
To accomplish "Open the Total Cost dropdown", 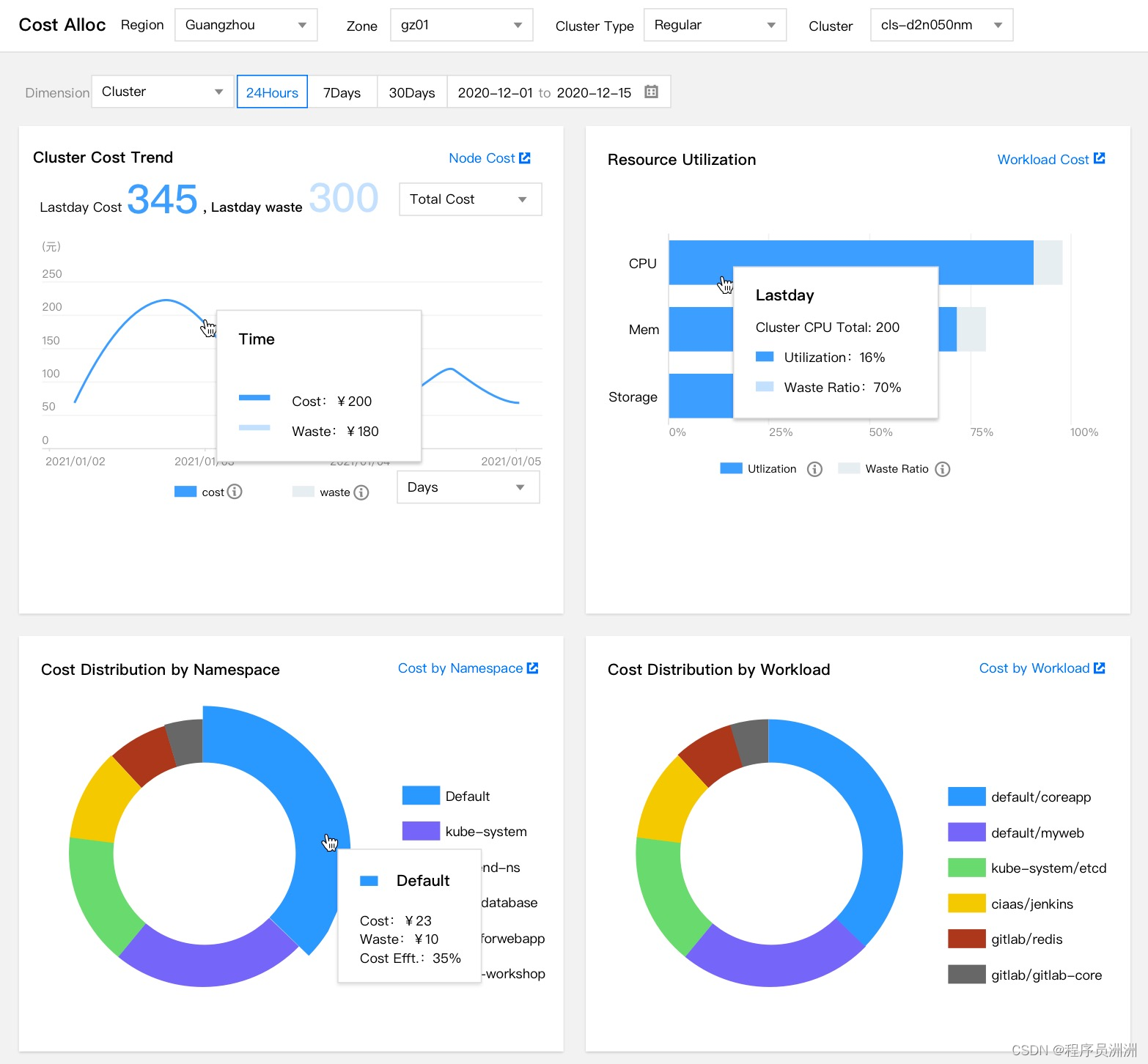I will pos(470,199).
